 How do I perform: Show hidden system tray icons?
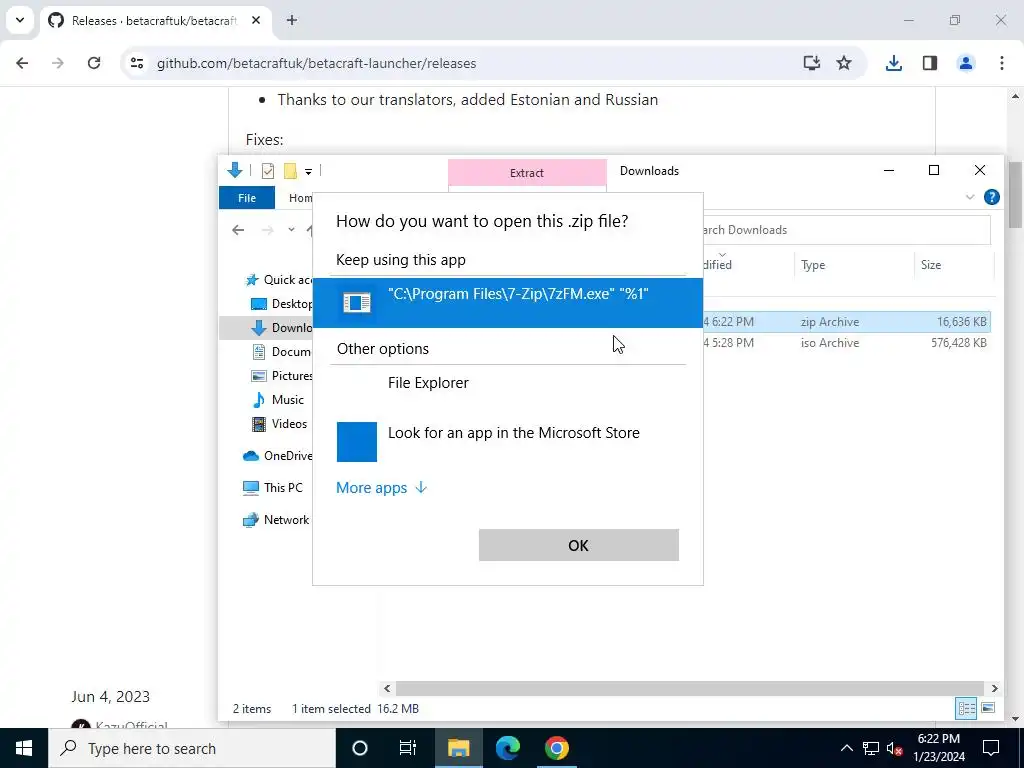pyautogui.click(x=846, y=748)
